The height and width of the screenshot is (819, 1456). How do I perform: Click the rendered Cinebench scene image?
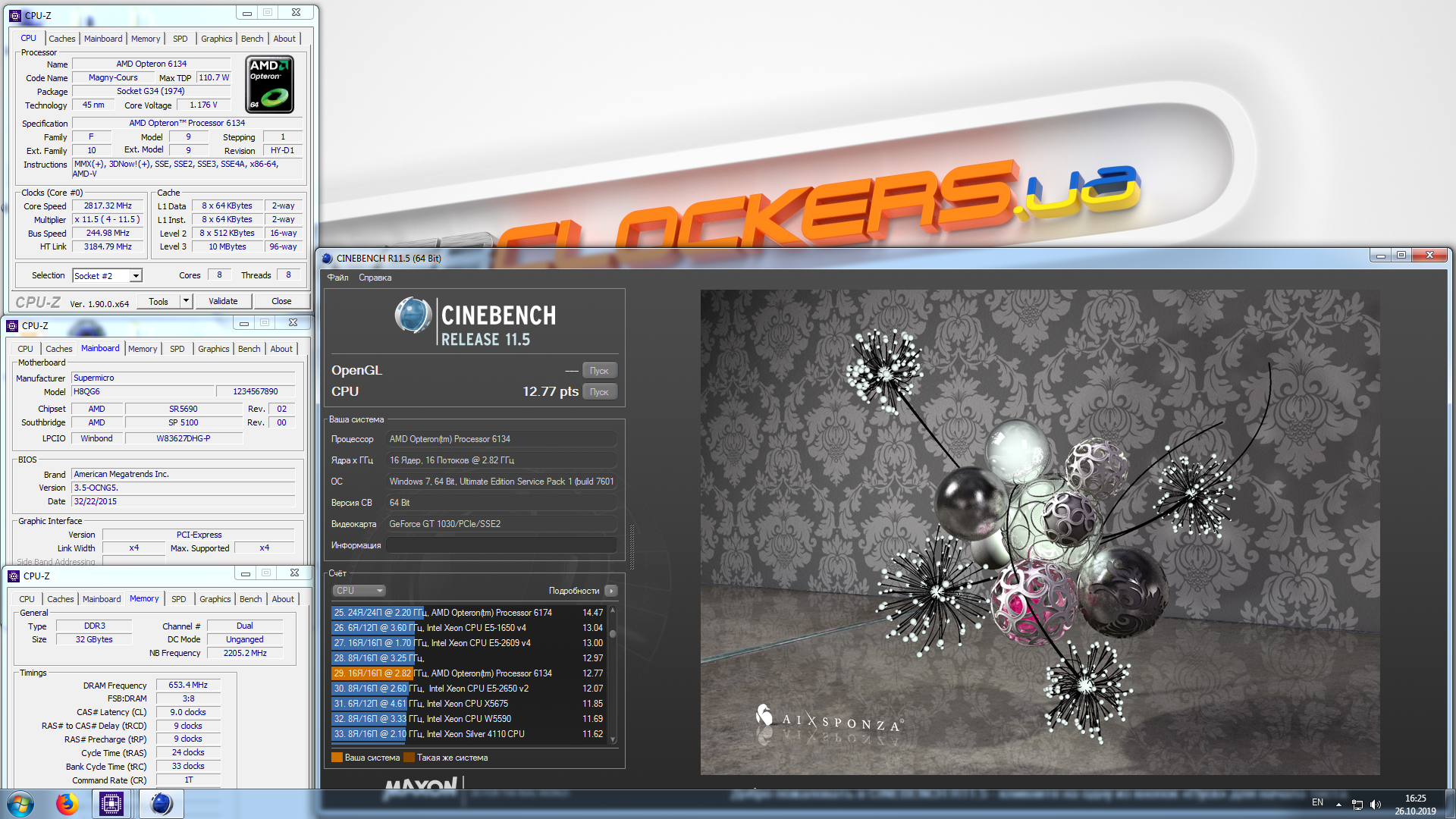[1040, 532]
